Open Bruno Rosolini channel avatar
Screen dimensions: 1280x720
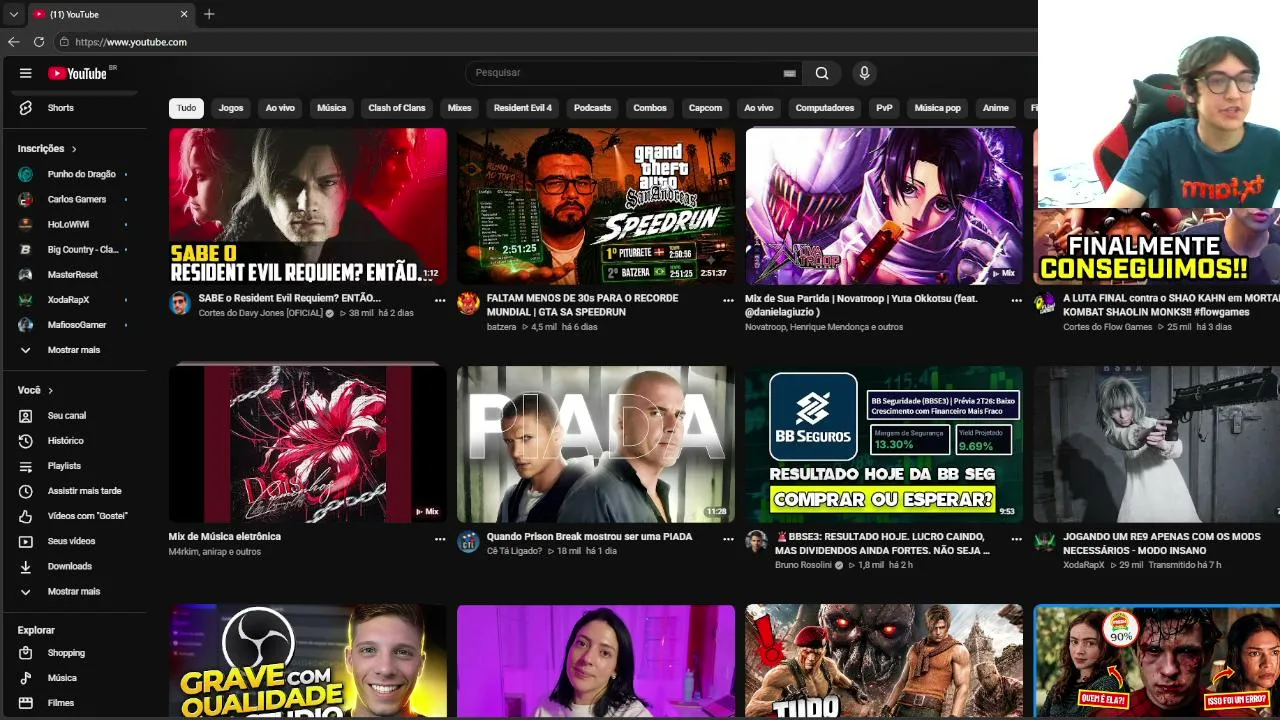[756, 542]
